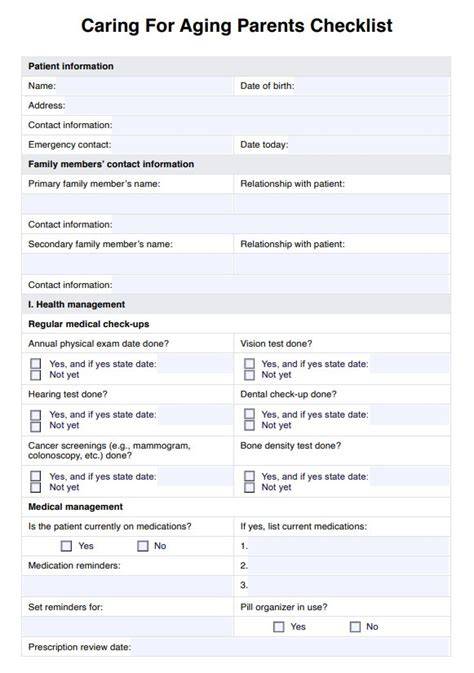Image resolution: width=474 pixels, height=673 pixels.
Task: Tick Not yet under Hearing test done
Action: 36,426
